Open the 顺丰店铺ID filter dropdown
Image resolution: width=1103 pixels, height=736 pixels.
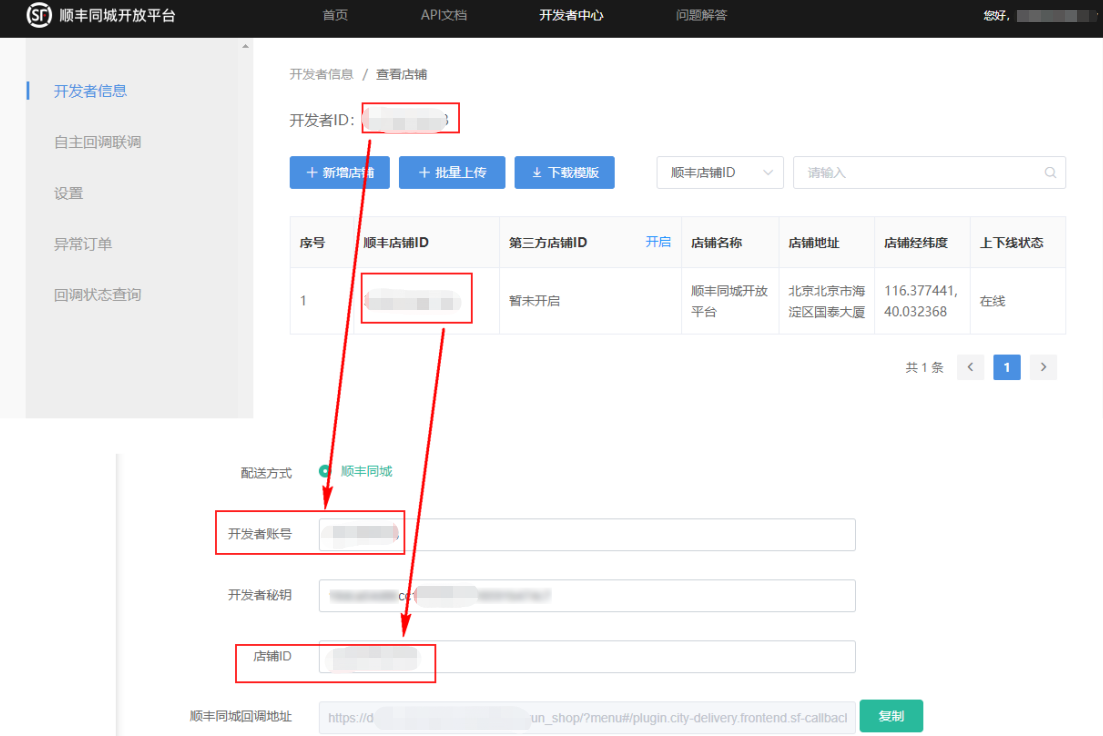click(720, 172)
